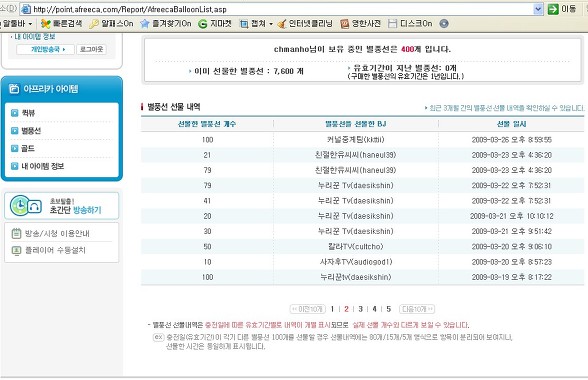Click the count 50 in 칼라TV row
The image size is (588, 380).
(207, 246)
